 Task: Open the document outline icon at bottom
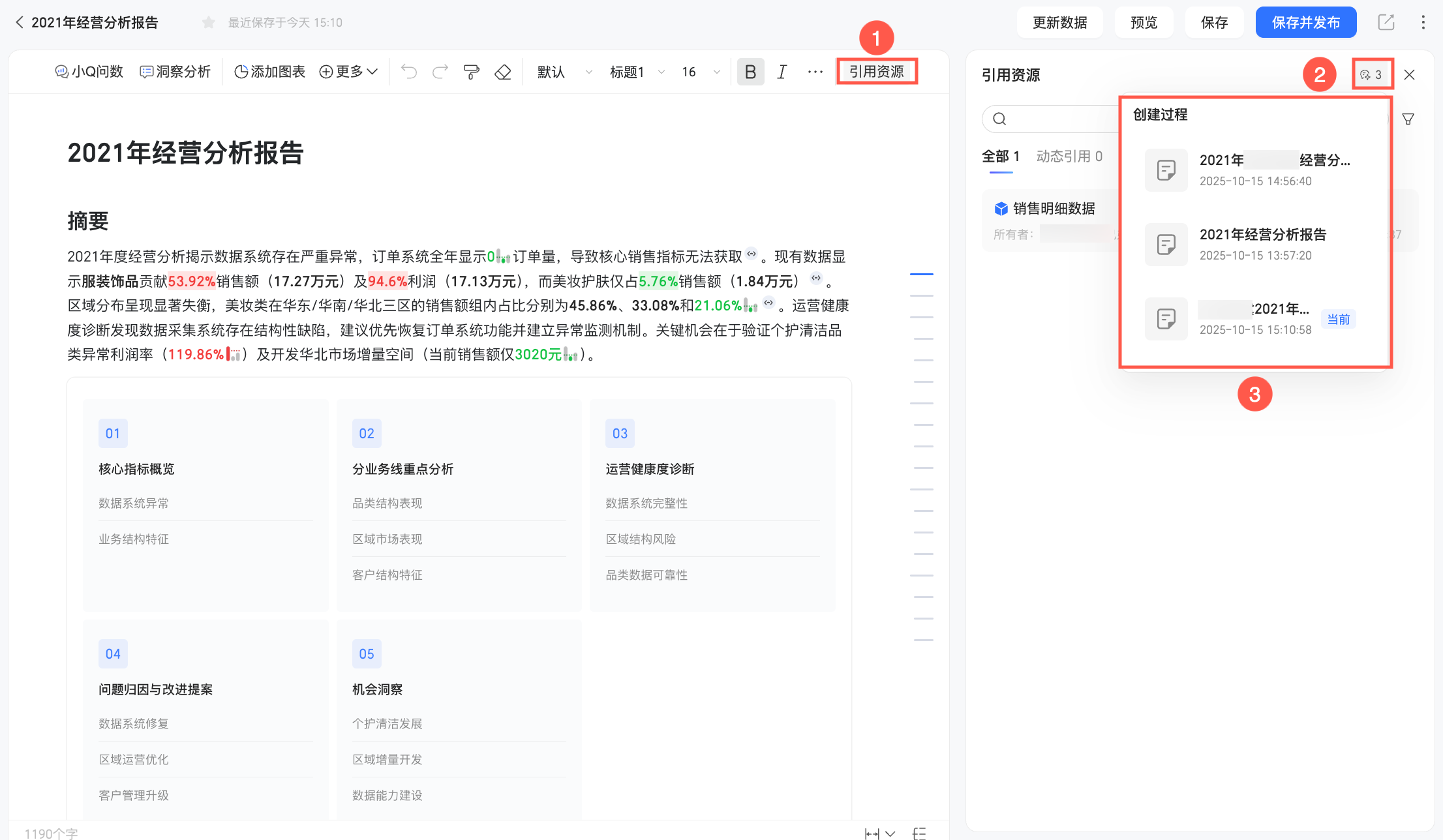tap(919, 833)
